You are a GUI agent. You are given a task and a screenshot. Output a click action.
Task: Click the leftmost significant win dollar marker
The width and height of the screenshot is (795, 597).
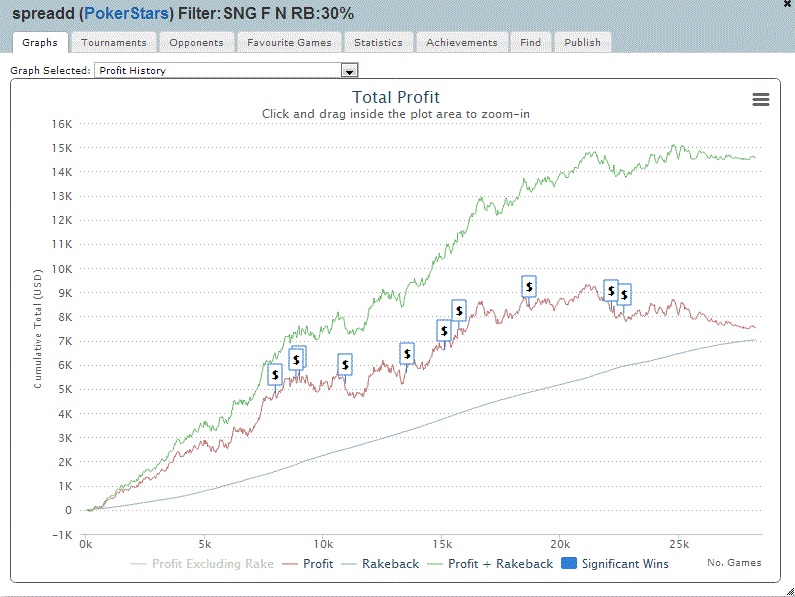click(x=276, y=374)
